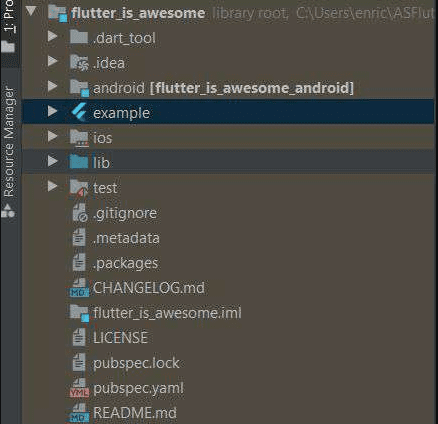Select the example folder name
This screenshot has width=438, height=424.
pyautogui.click(x=122, y=113)
